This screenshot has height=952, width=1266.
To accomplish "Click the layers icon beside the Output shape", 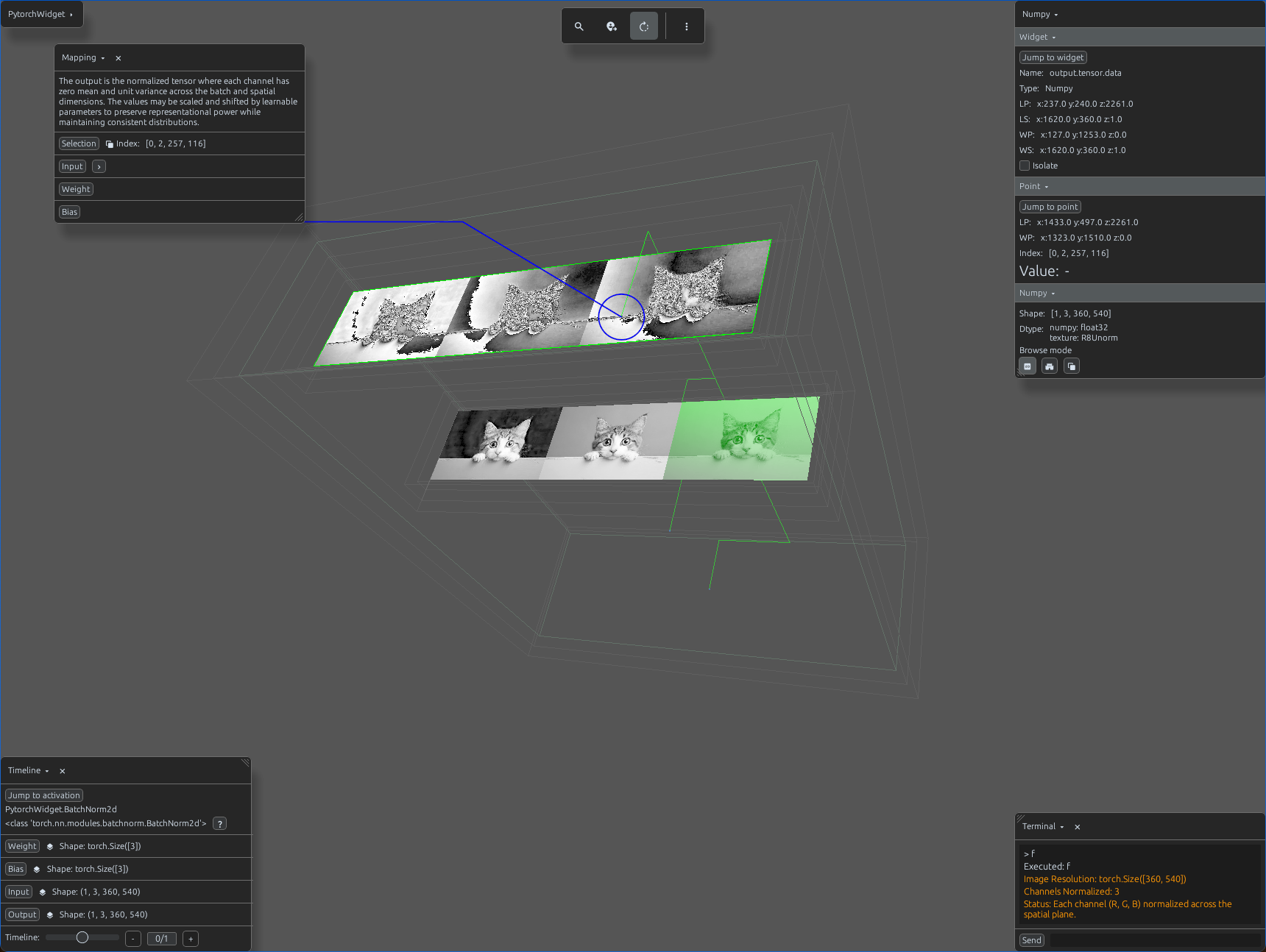I will pos(50,915).
